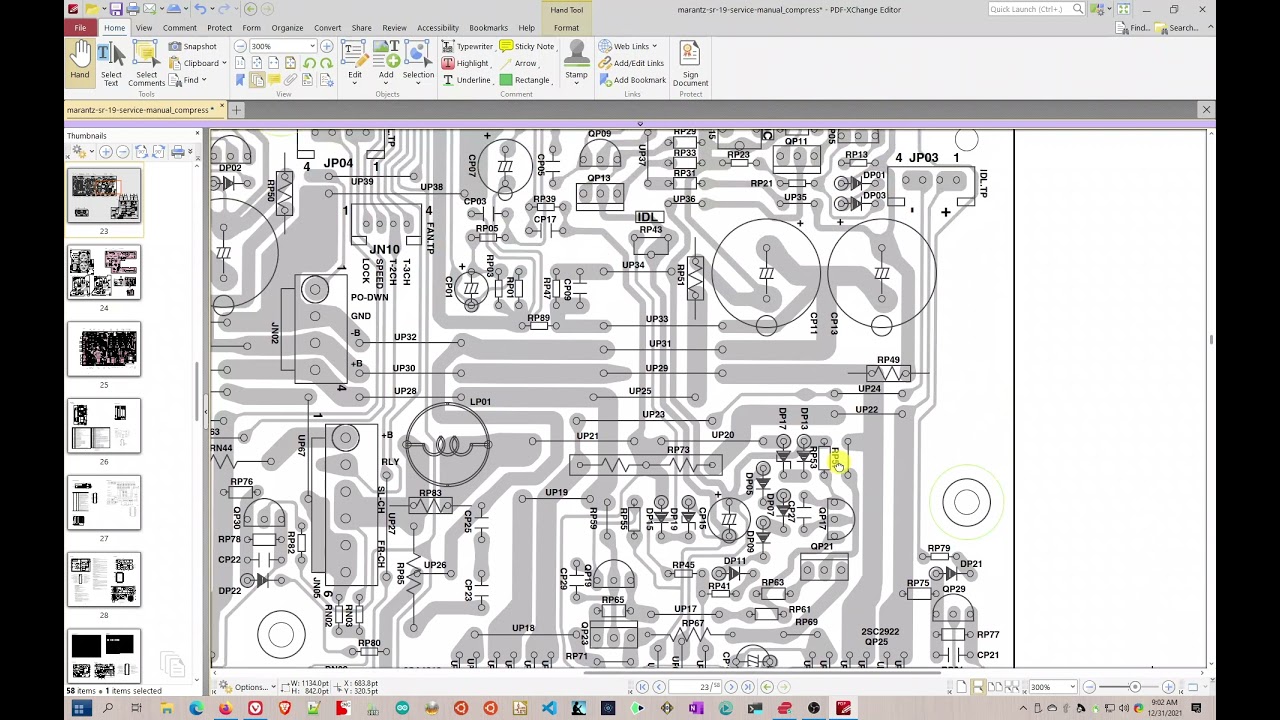Rotate the view clockwise in the ribbon
This screenshot has height=720, width=1280.
(326, 63)
